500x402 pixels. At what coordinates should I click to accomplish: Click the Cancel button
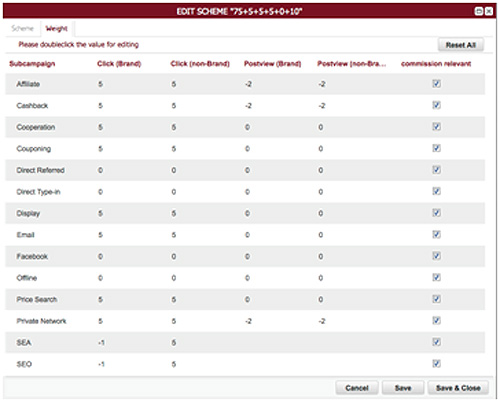357,388
